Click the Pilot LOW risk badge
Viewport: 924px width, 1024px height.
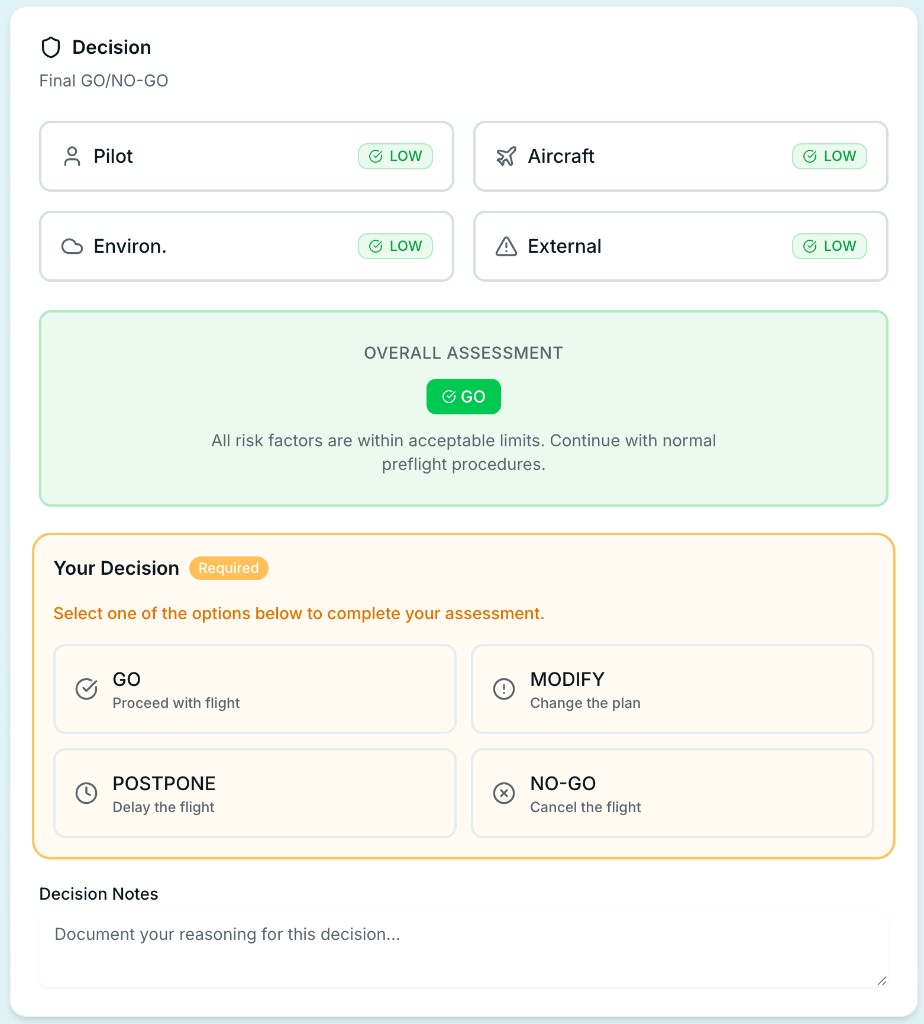point(395,156)
